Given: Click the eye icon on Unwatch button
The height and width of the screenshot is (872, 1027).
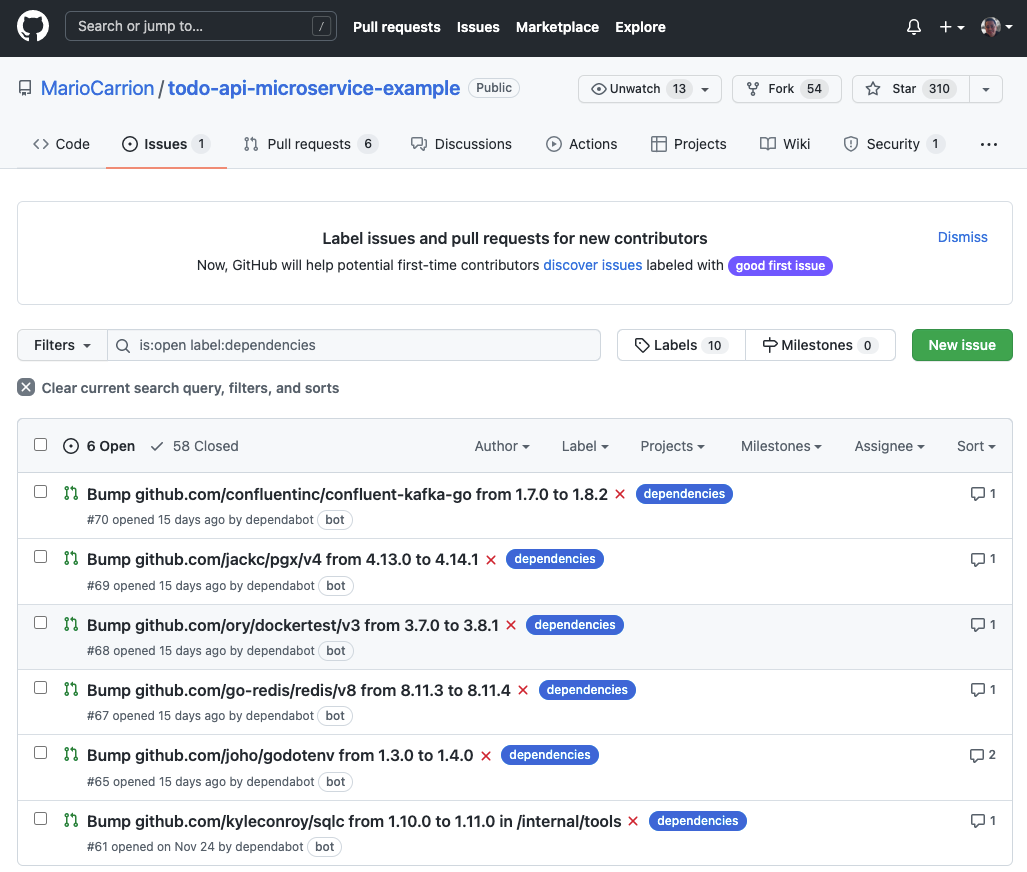Looking at the screenshot, I should tap(598, 89).
